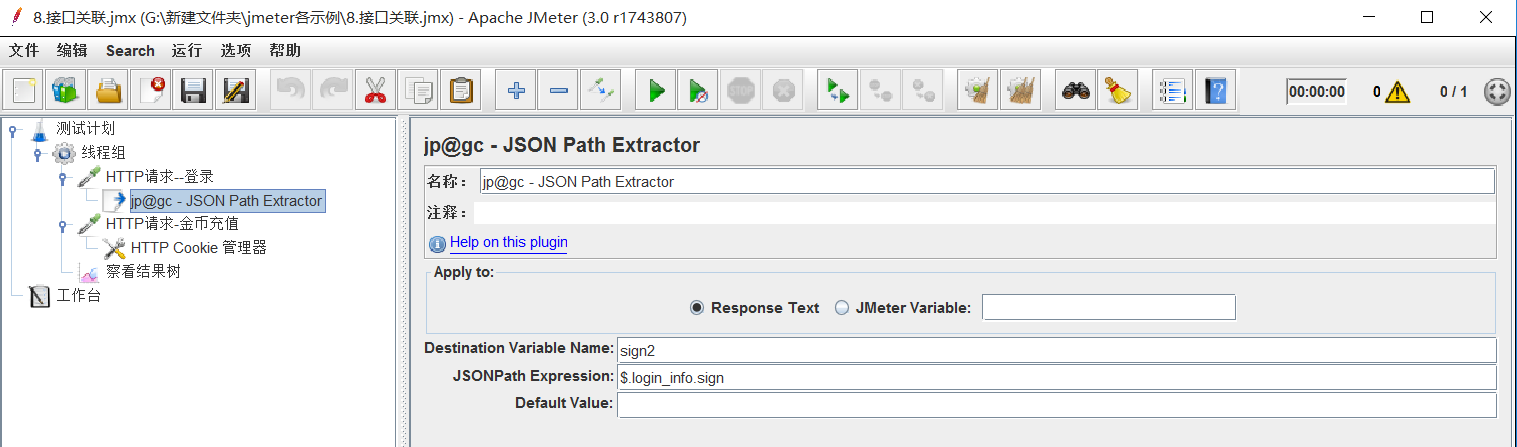The width and height of the screenshot is (1517, 447).
Task: Click the New test plan icon
Action: coord(24,91)
